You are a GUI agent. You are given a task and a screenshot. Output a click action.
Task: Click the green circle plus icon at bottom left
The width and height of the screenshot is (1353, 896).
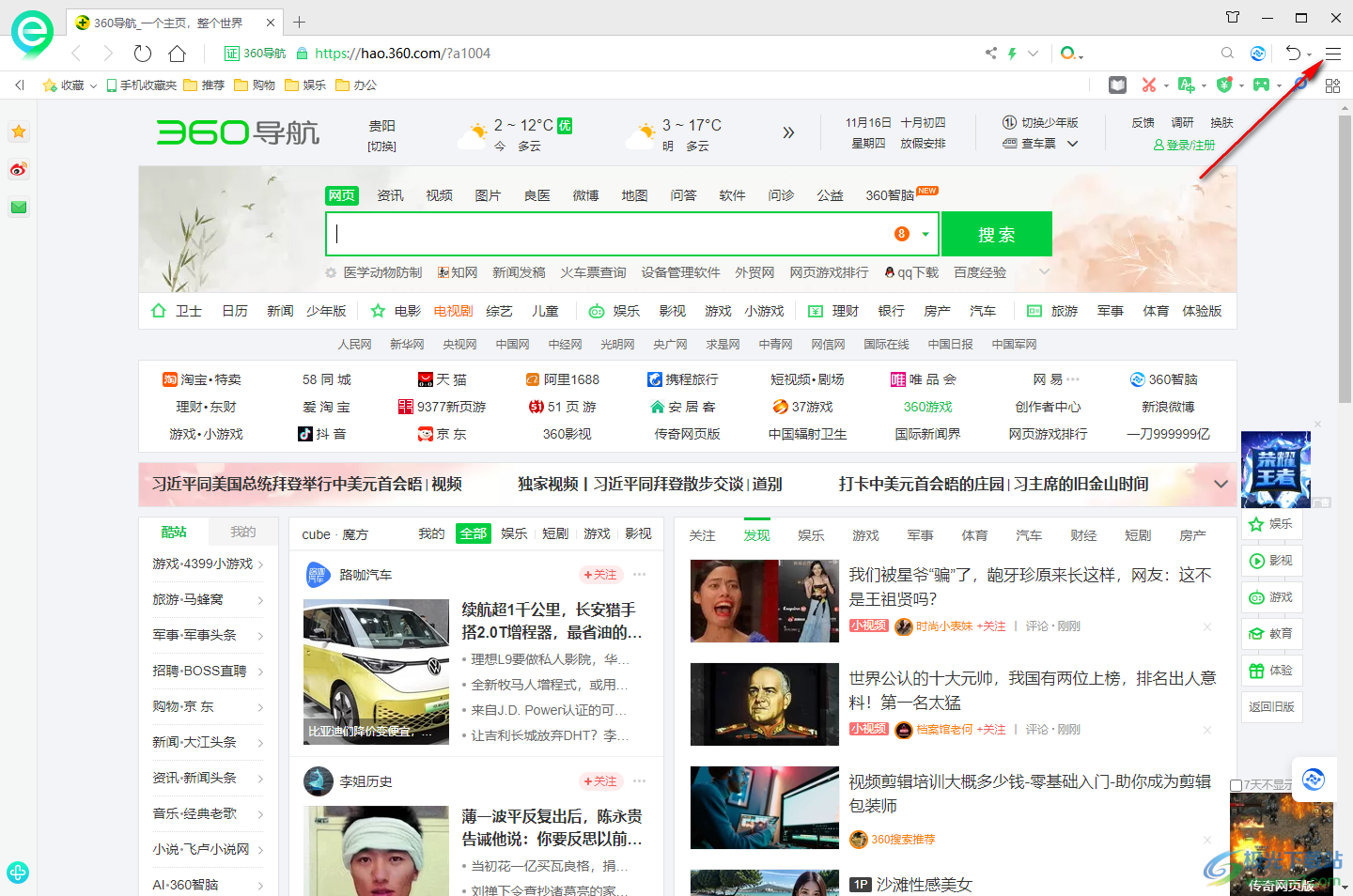[18, 872]
